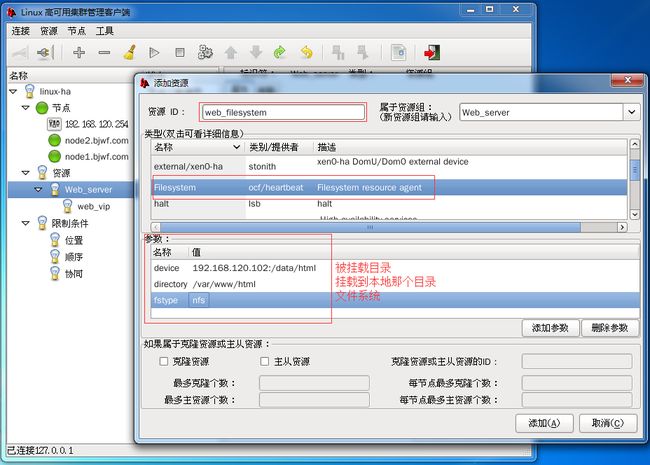The height and width of the screenshot is (465, 650).
Task: Click the type list vertical scrollbar up arrow
Action: (x=634, y=144)
